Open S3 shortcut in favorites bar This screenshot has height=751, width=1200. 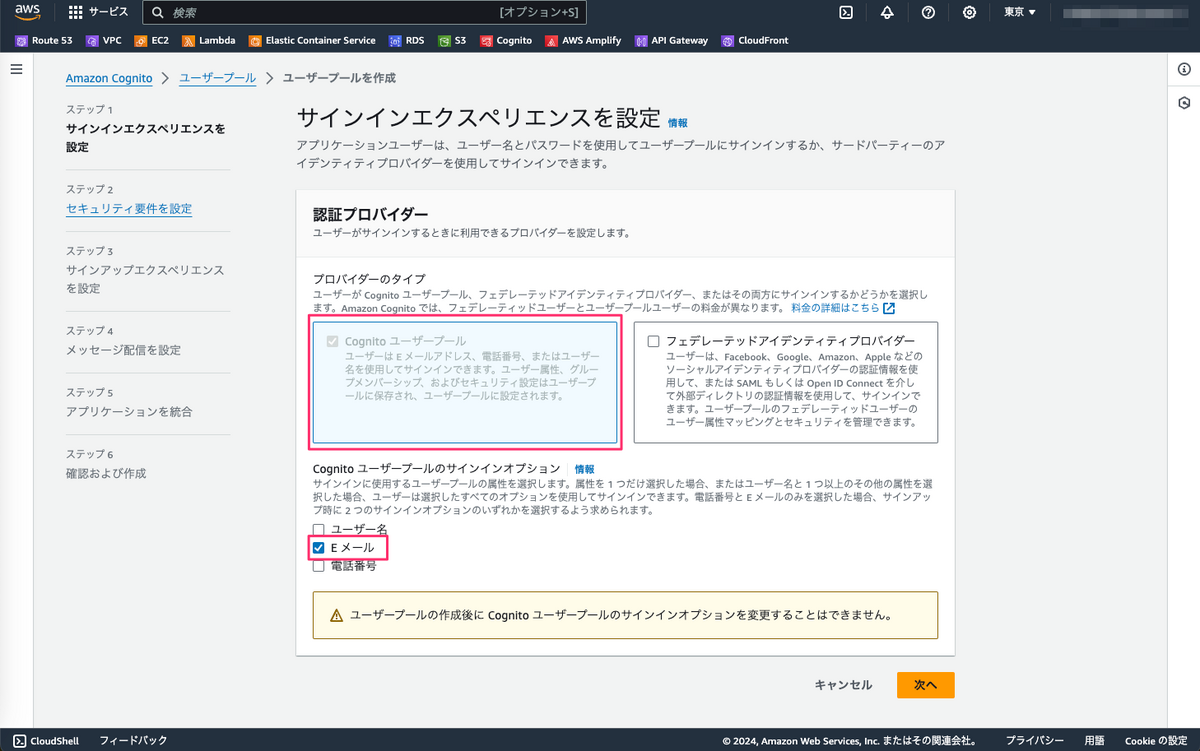pyautogui.click(x=451, y=41)
